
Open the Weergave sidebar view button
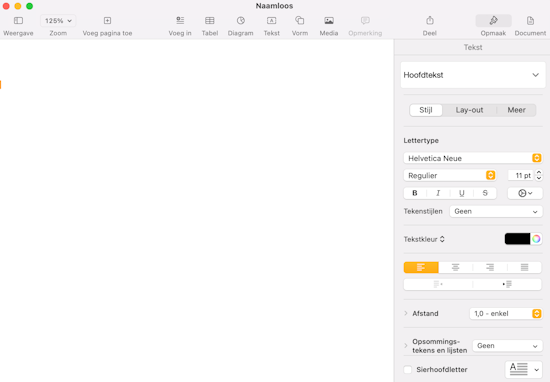tap(18, 21)
